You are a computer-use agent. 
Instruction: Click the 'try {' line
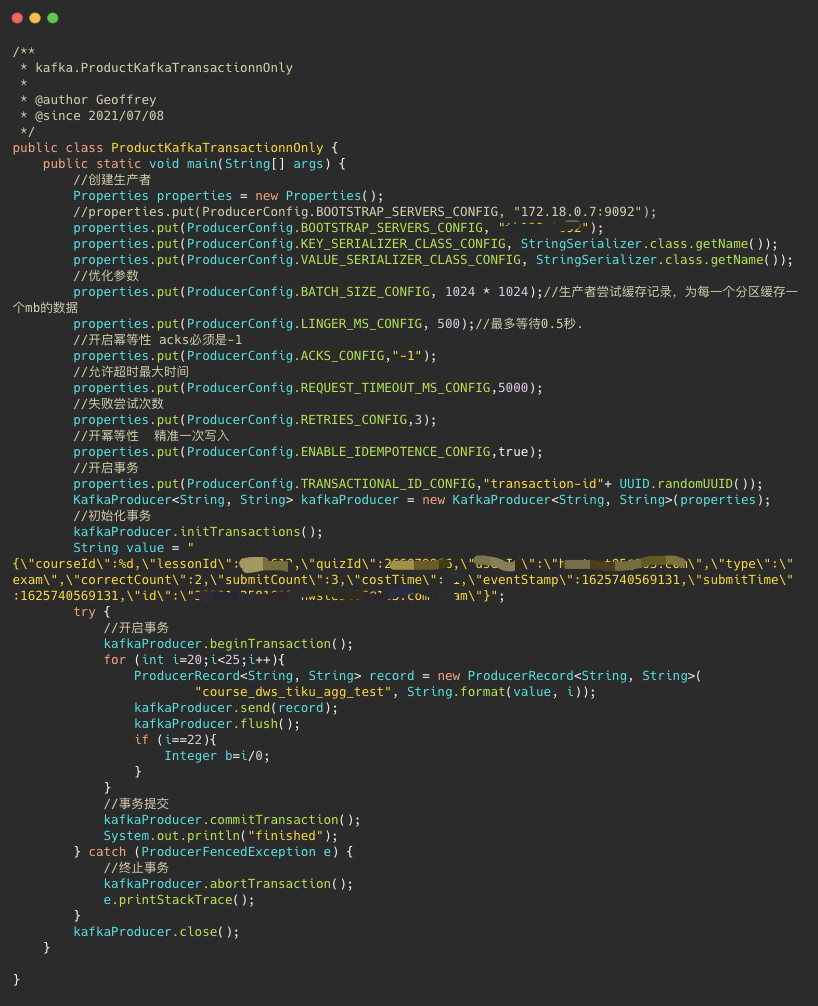[x=92, y=611]
